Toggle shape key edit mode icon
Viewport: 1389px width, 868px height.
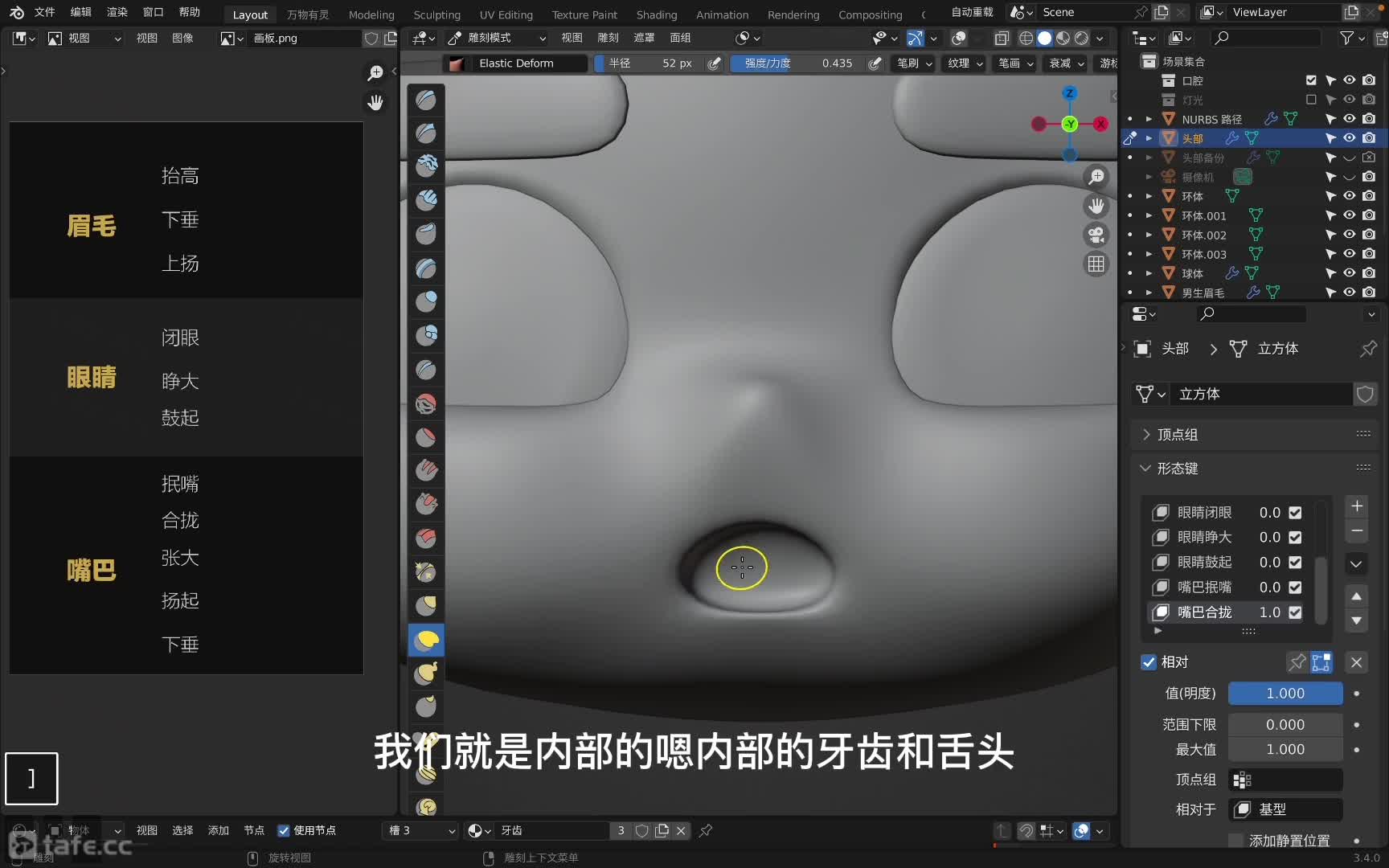(1321, 662)
